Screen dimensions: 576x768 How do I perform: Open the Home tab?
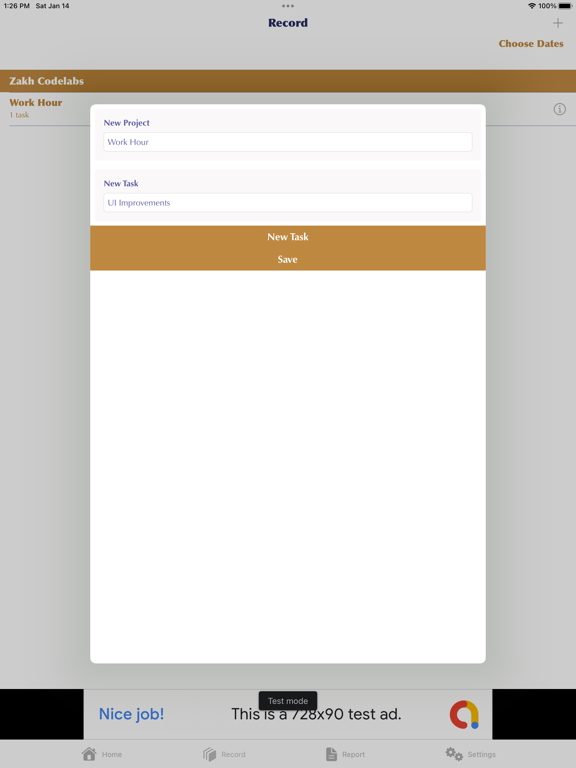pos(102,754)
